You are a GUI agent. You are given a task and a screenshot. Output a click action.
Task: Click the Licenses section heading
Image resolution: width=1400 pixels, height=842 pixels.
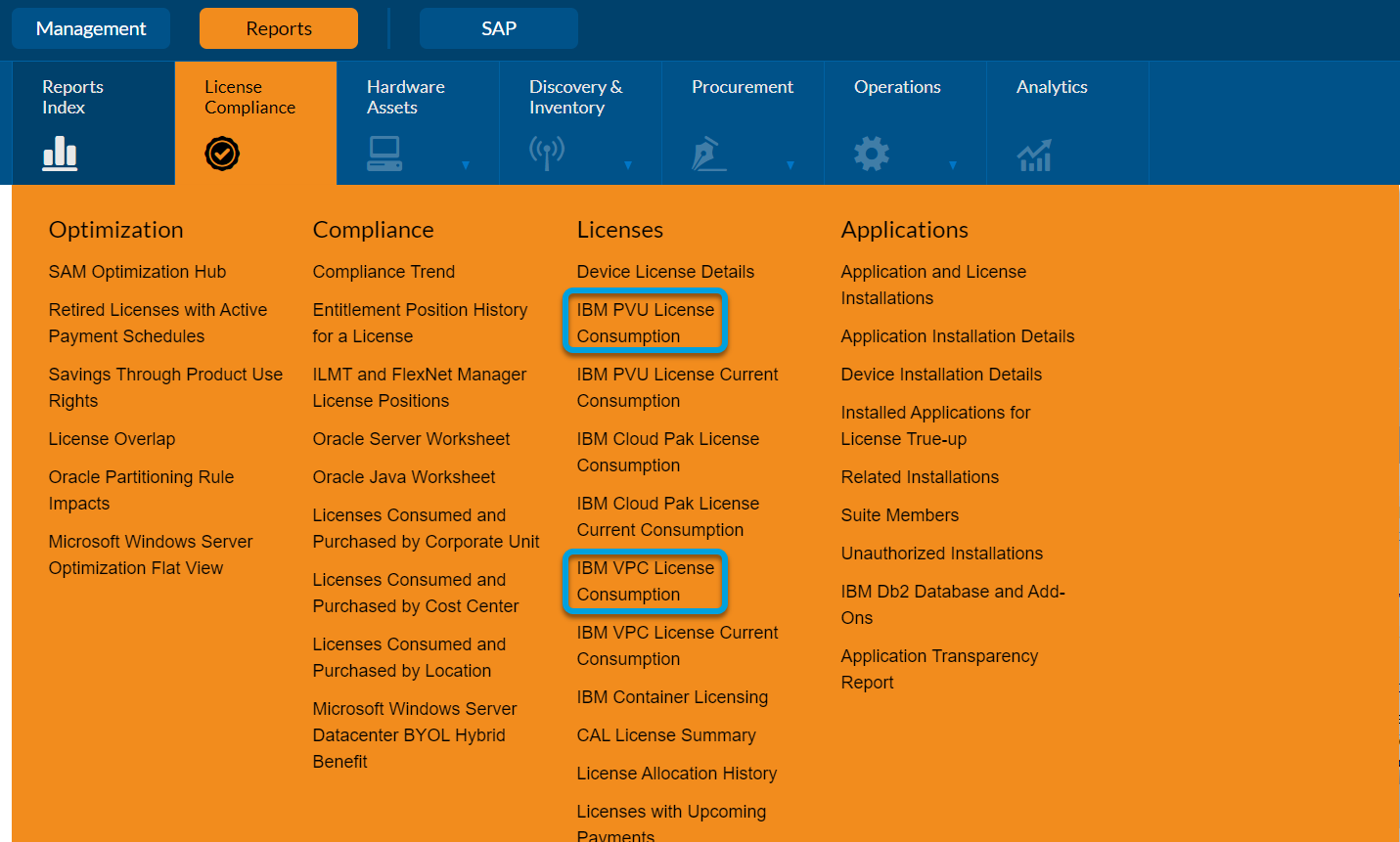(620, 230)
